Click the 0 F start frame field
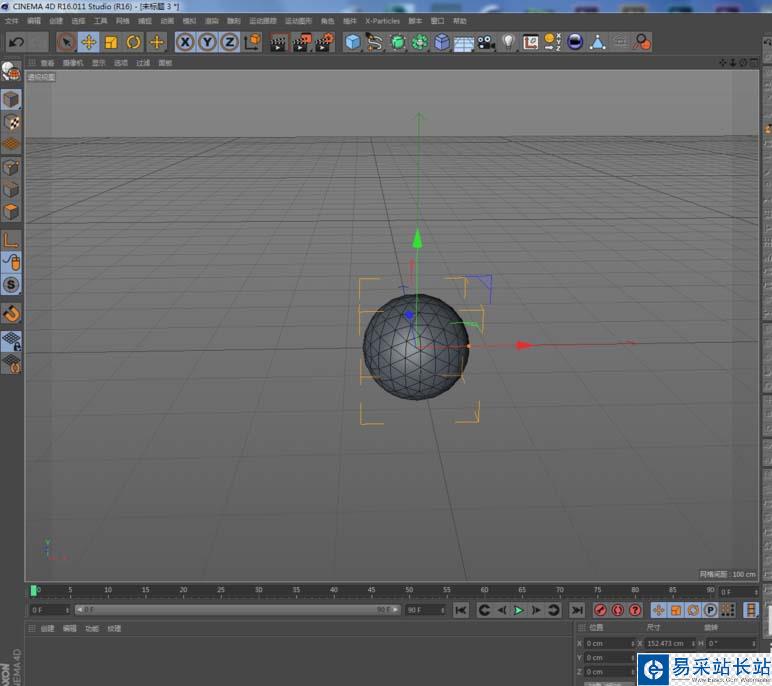The height and width of the screenshot is (686, 772). (x=50, y=610)
